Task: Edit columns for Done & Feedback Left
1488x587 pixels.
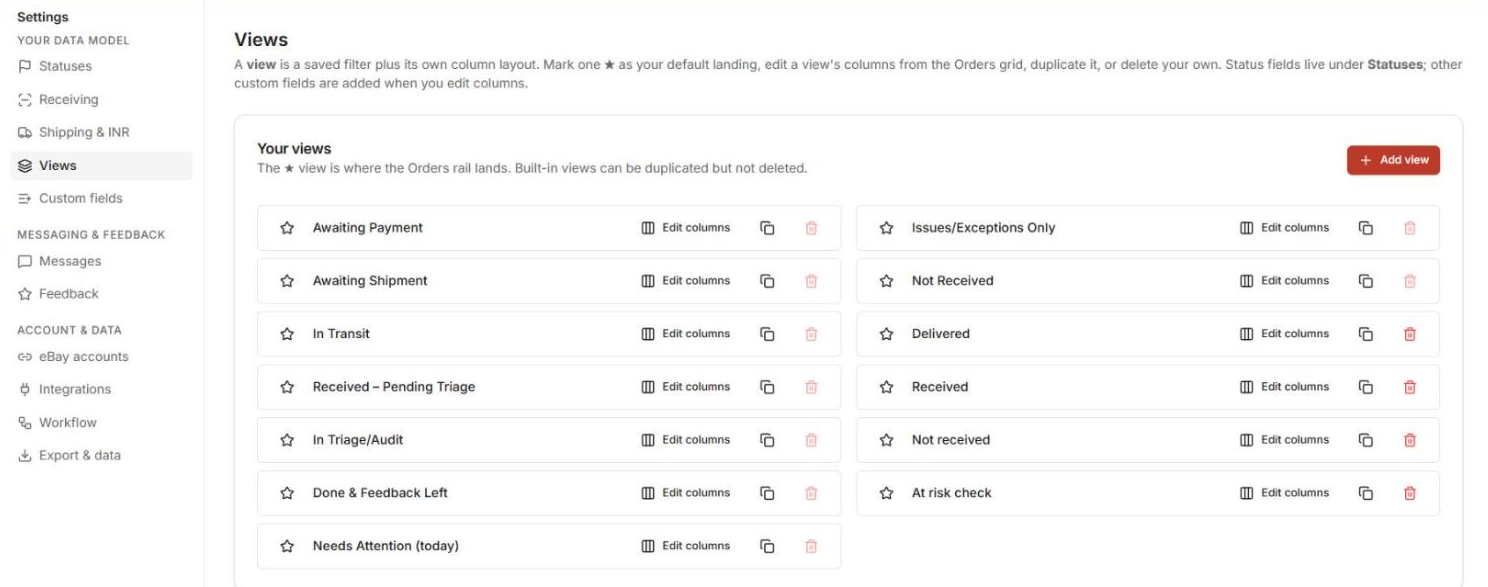Action: pos(686,493)
